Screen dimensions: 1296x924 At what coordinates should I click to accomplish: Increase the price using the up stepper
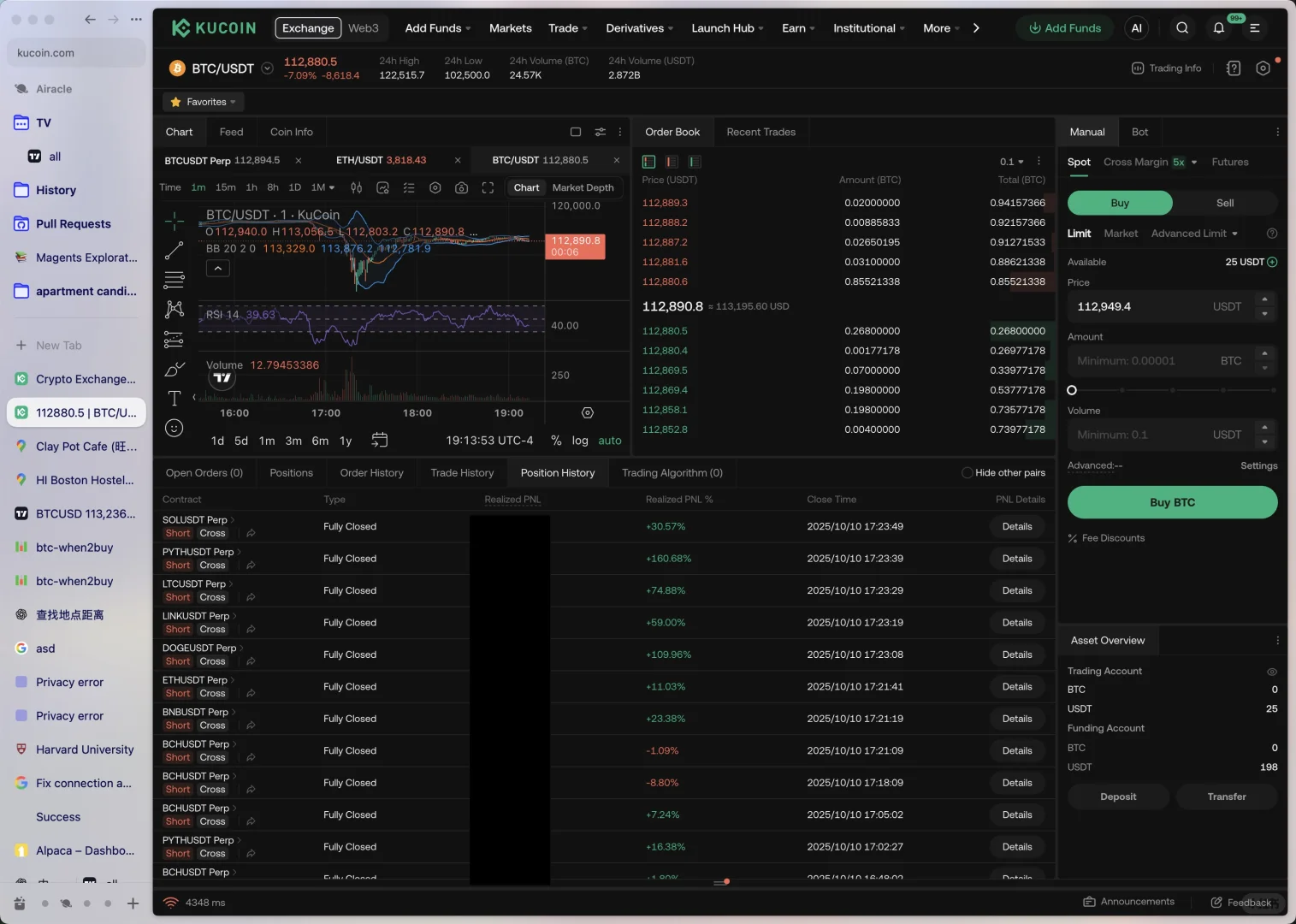coord(1265,299)
